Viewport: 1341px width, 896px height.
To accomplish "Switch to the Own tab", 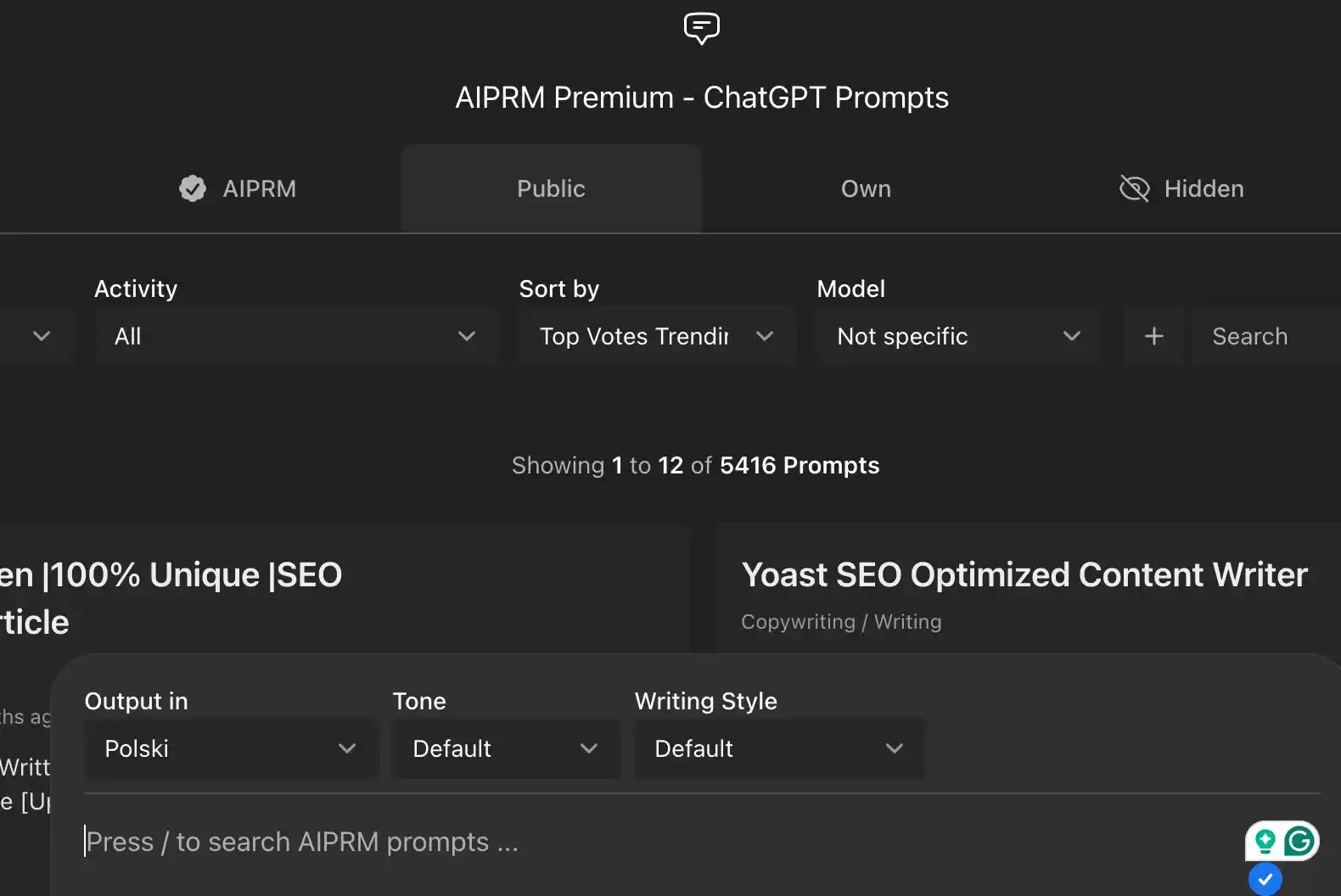I will 866,188.
